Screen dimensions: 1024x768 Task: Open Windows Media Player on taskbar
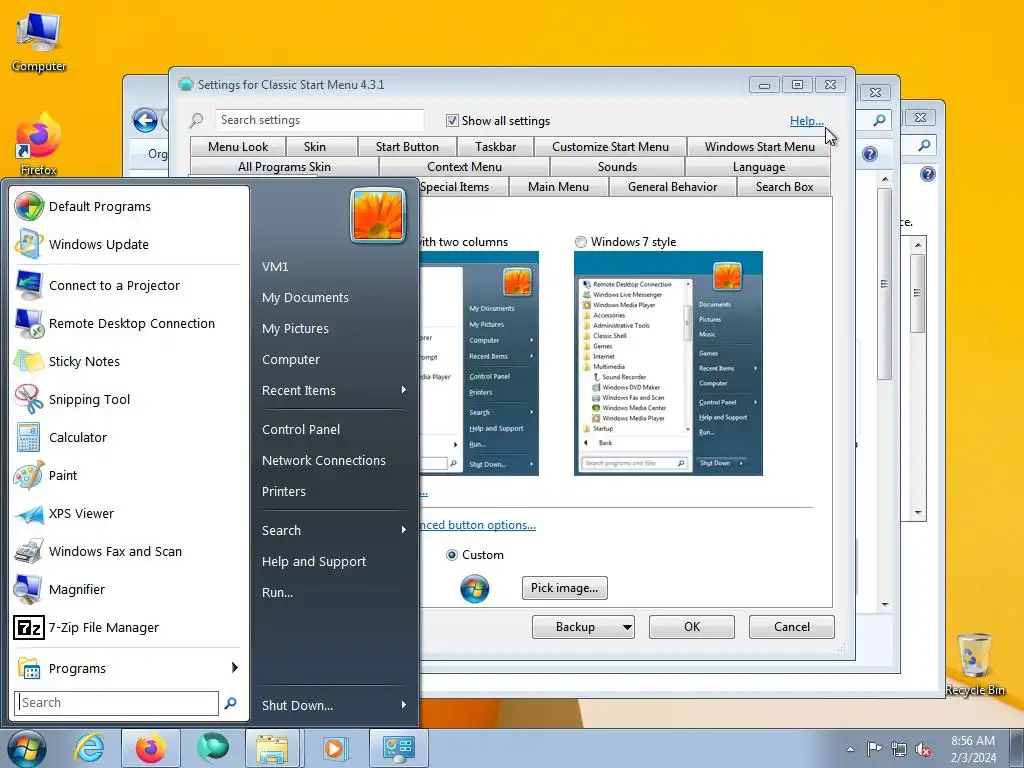coord(334,748)
